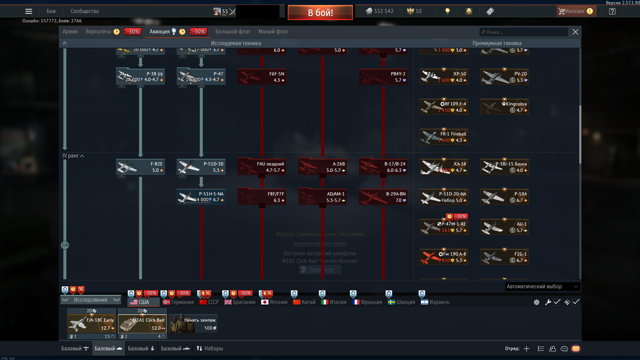Toggle the far-right checkbox in nations row
This screenshot has width=640, height=360.
click(x=576, y=302)
